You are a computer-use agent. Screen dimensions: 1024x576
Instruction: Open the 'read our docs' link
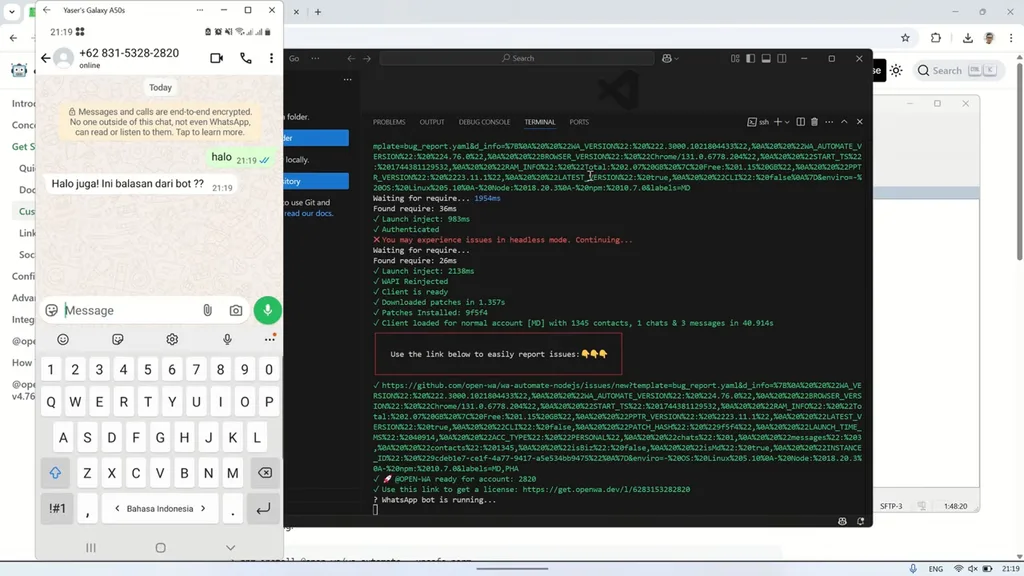point(309,214)
